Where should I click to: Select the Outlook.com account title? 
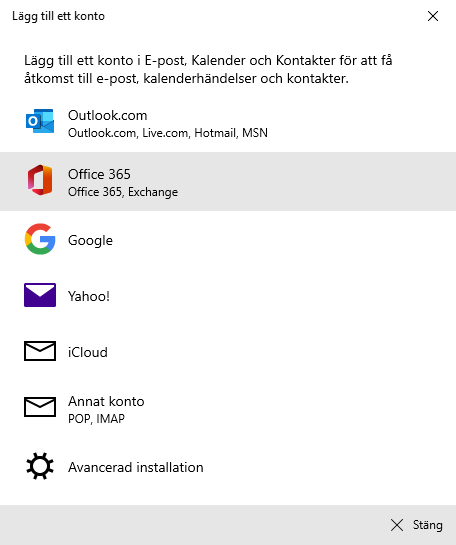pos(108,115)
